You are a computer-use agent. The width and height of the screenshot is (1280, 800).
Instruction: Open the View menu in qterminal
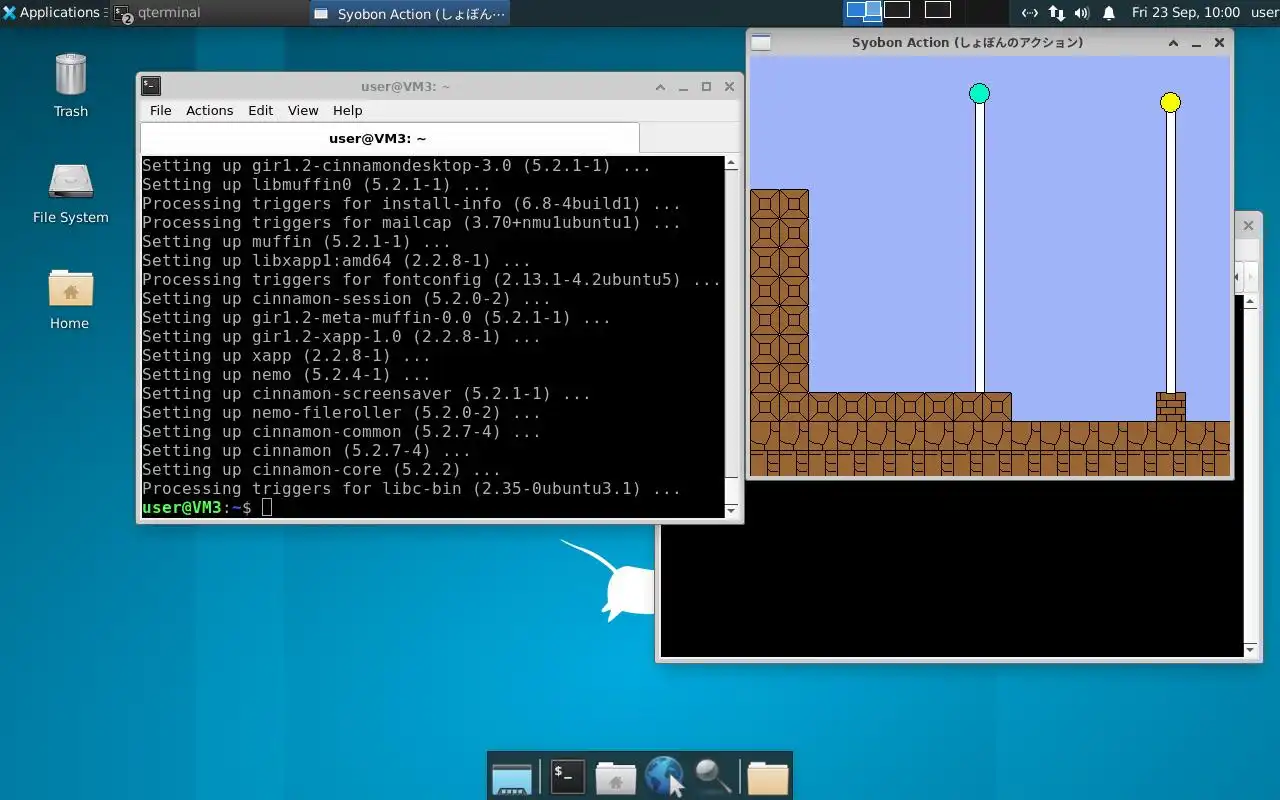tap(303, 110)
